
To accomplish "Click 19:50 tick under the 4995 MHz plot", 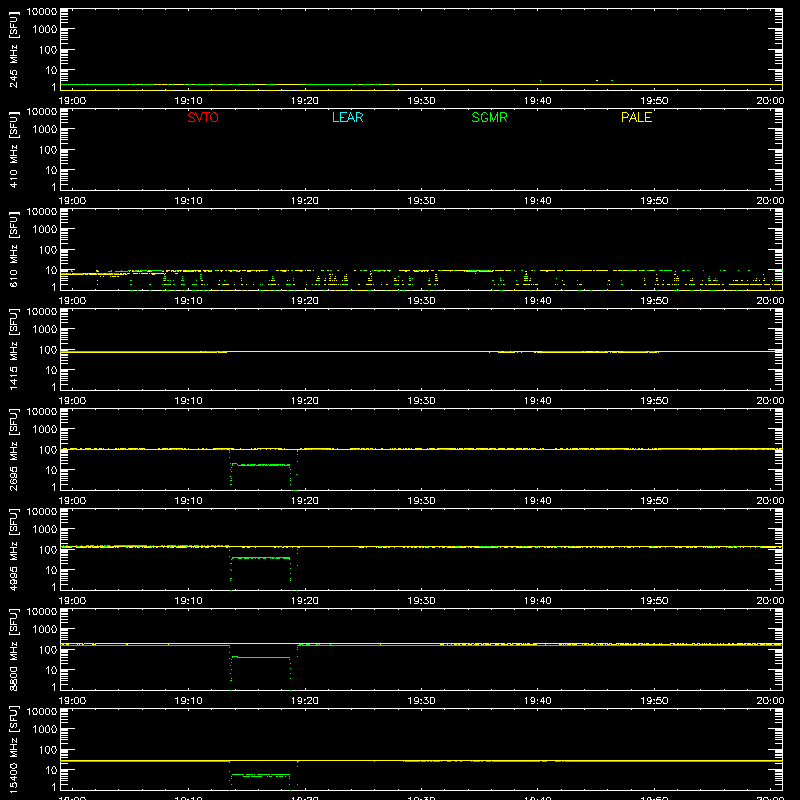I will click(x=654, y=601).
